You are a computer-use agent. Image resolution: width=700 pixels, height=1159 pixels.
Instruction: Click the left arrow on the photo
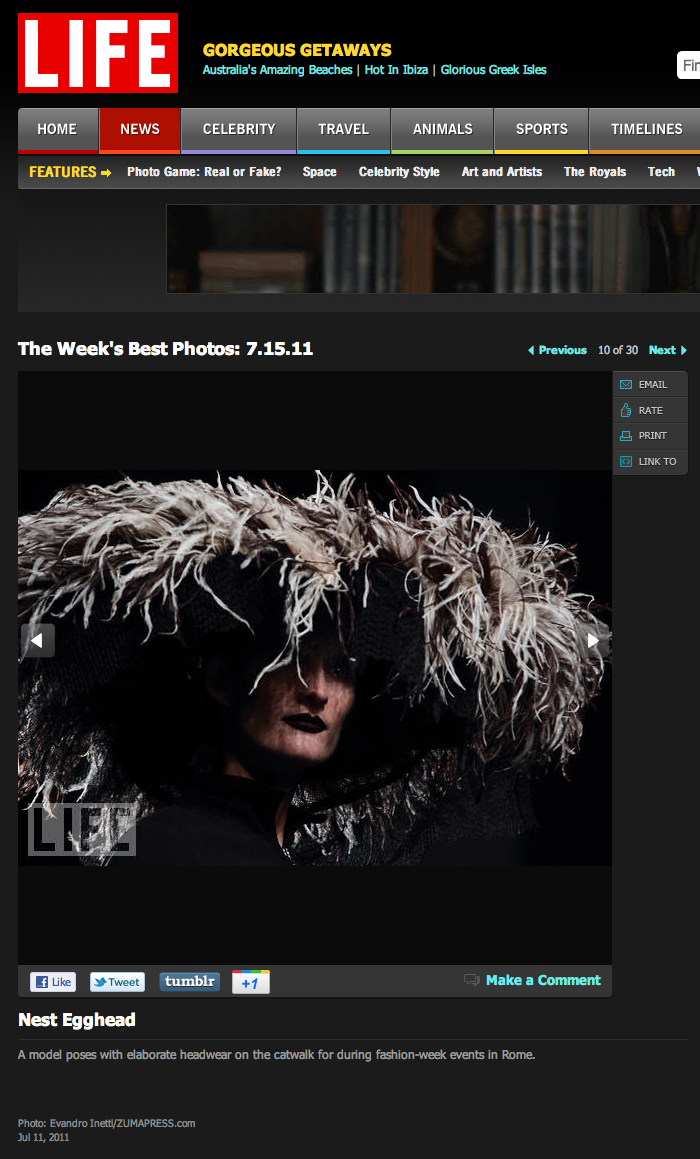(37, 641)
